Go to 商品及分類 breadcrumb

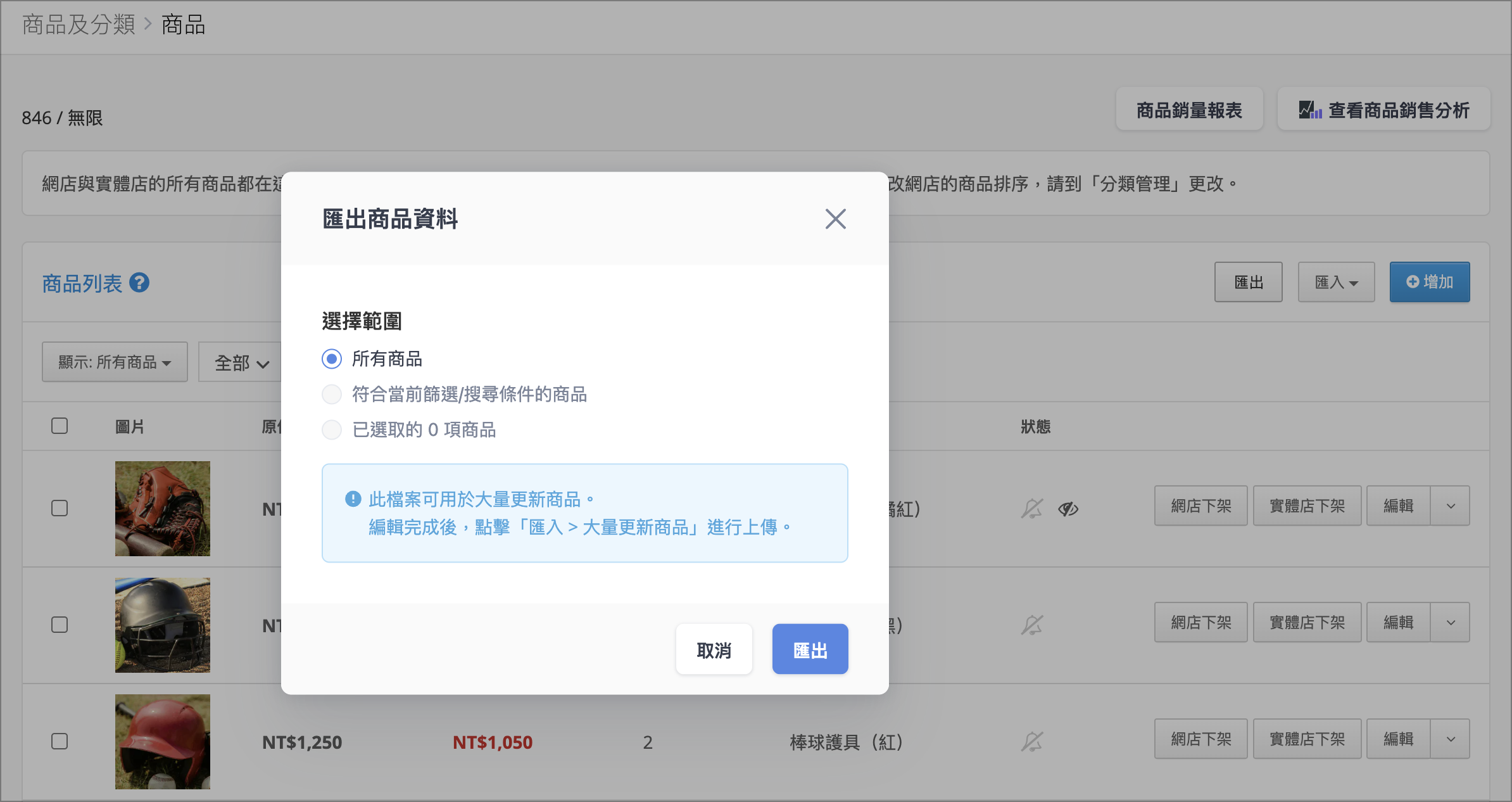(79, 25)
